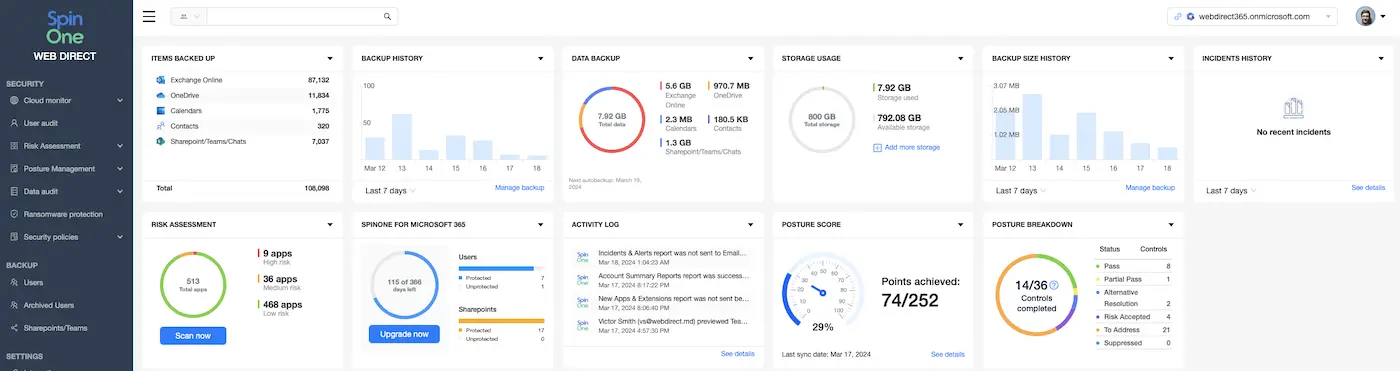Screen dimensions: 1400x371
Task: Click the search magnifier icon
Action: 388,17
